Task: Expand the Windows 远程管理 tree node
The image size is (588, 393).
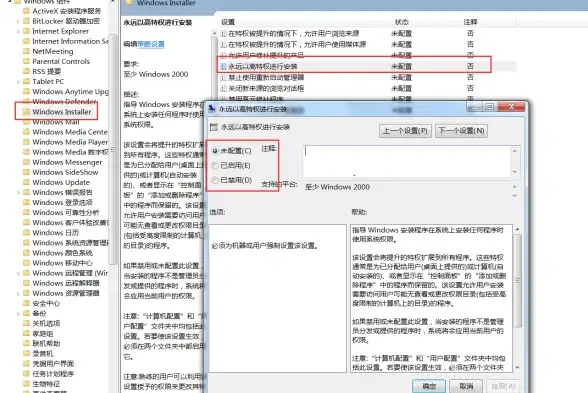Action: point(18,273)
